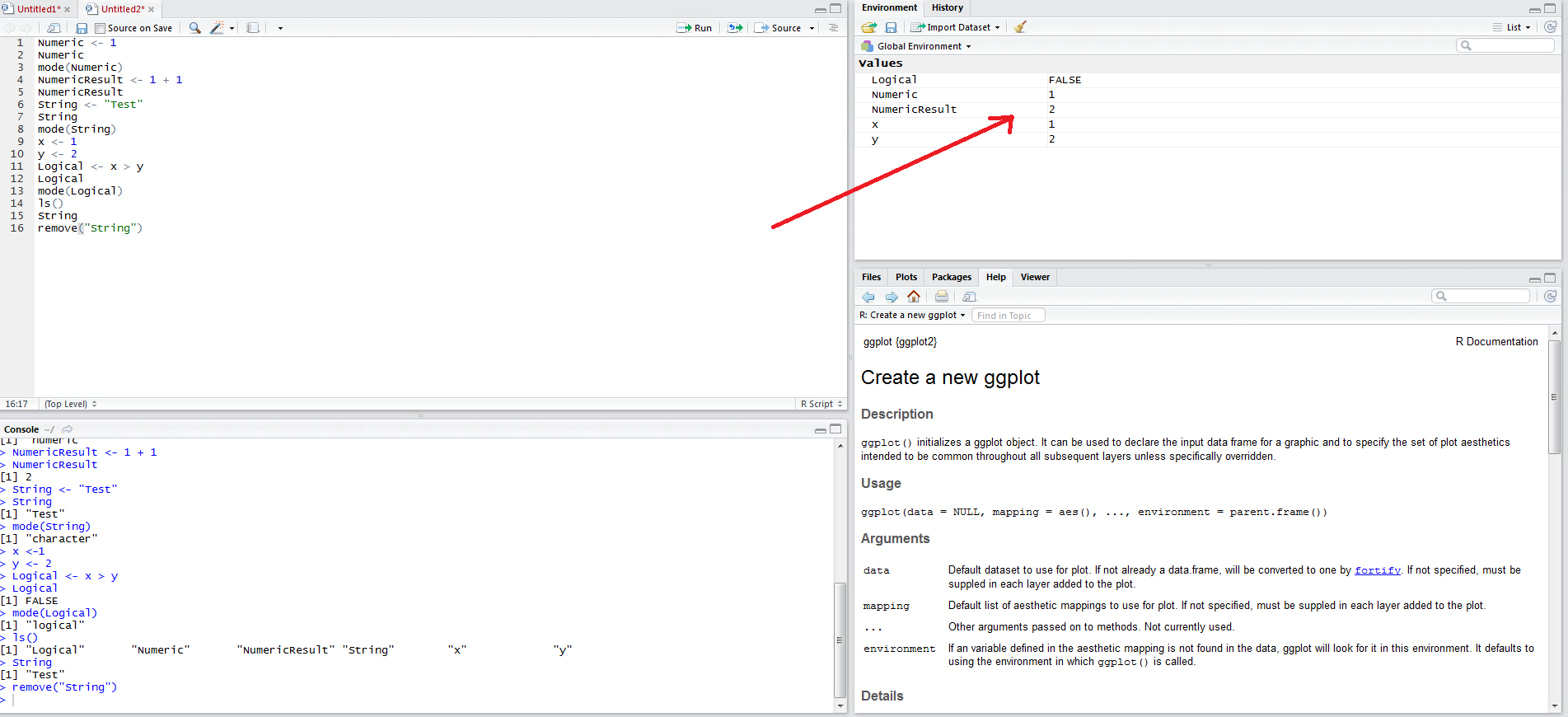Save workspace from the Environment pane
Screen dimensions: 1568x717
tap(891, 27)
